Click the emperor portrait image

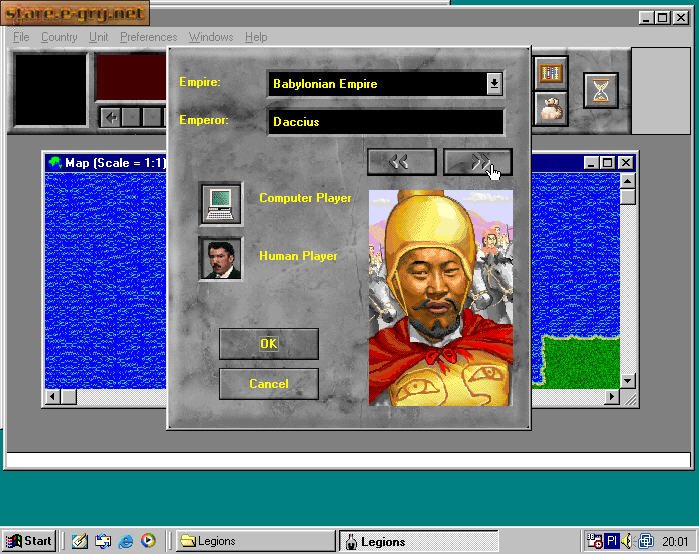pyautogui.click(x=440, y=298)
